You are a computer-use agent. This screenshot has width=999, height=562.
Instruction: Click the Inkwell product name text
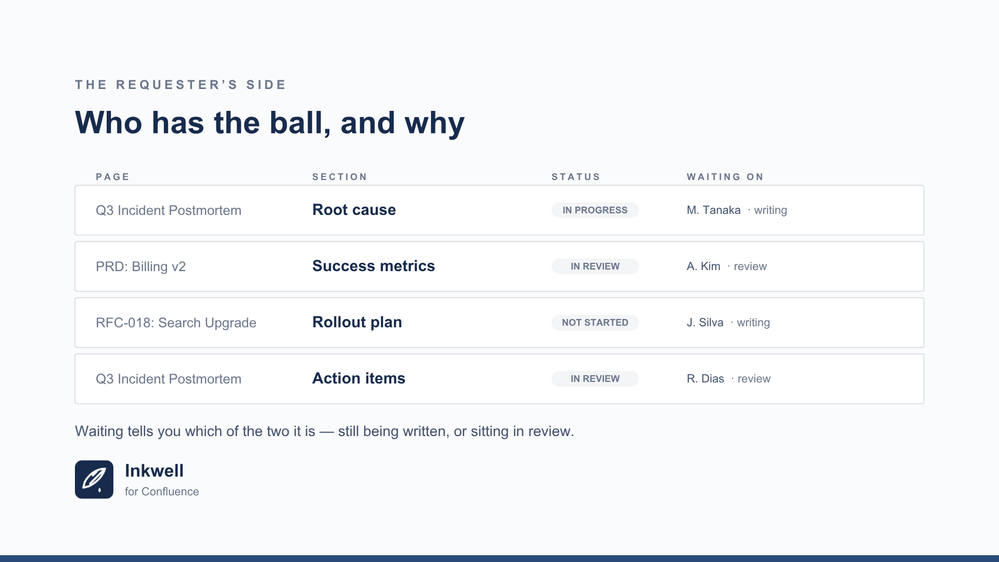[x=154, y=471]
